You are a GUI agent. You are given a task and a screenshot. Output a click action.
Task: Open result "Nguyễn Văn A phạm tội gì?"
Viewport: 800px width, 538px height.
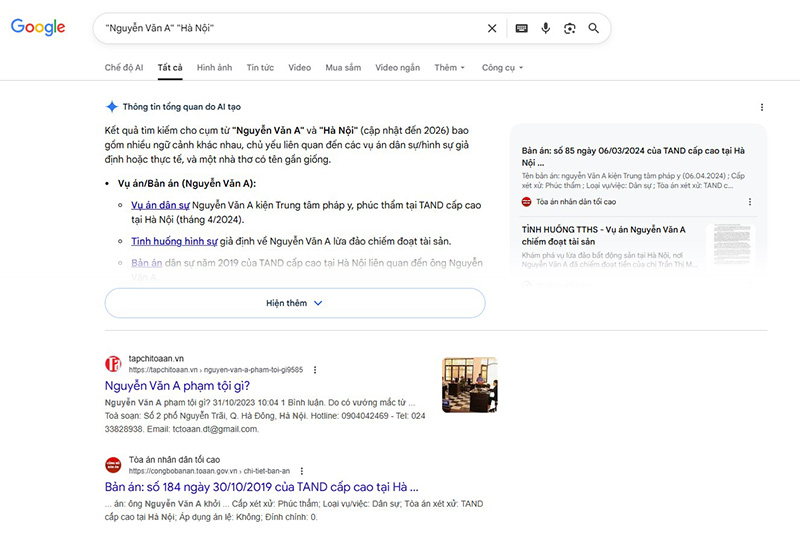pyautogui.click(x=177, y=386)
